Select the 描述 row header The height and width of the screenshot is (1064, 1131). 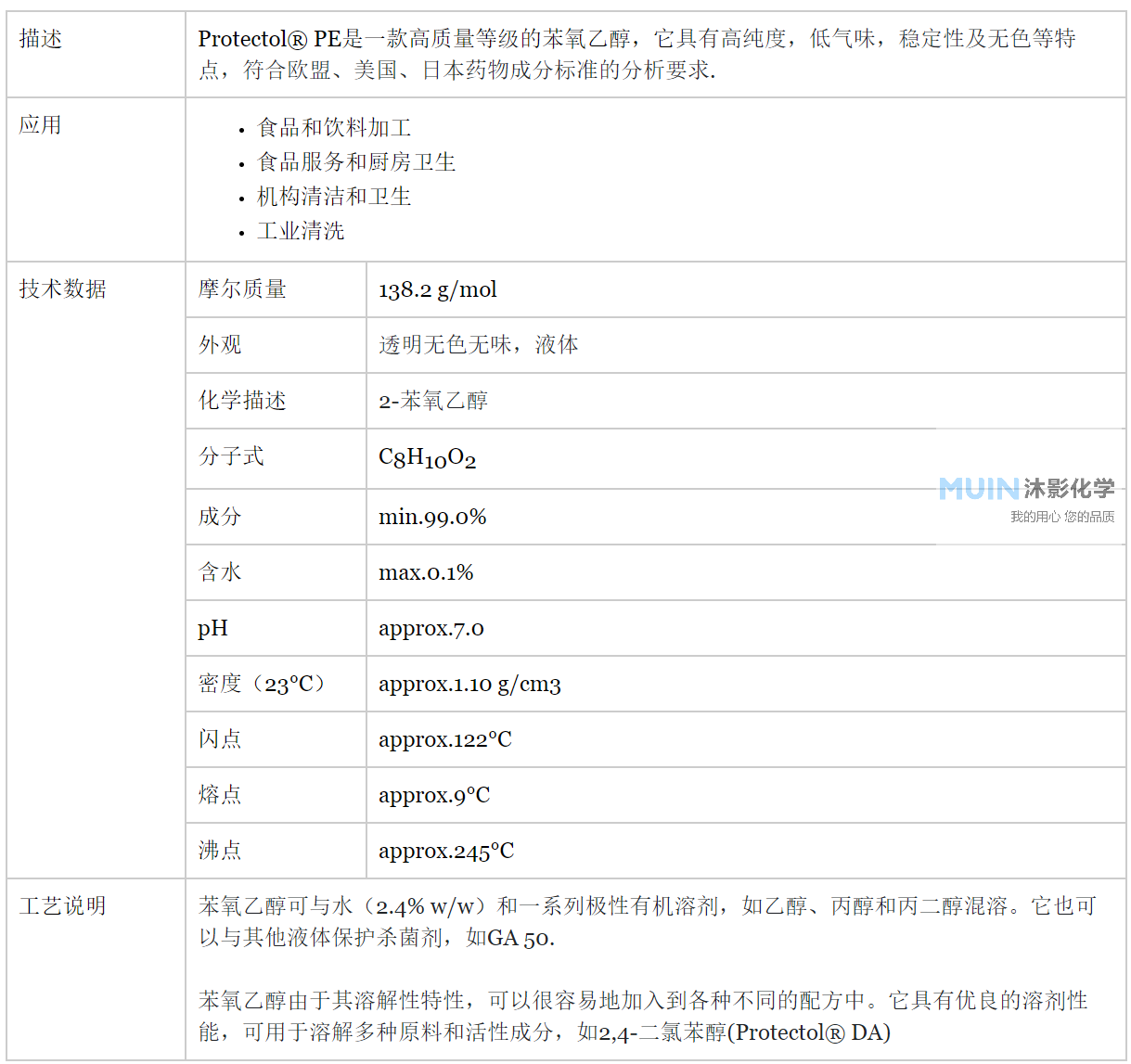point(41,40)
